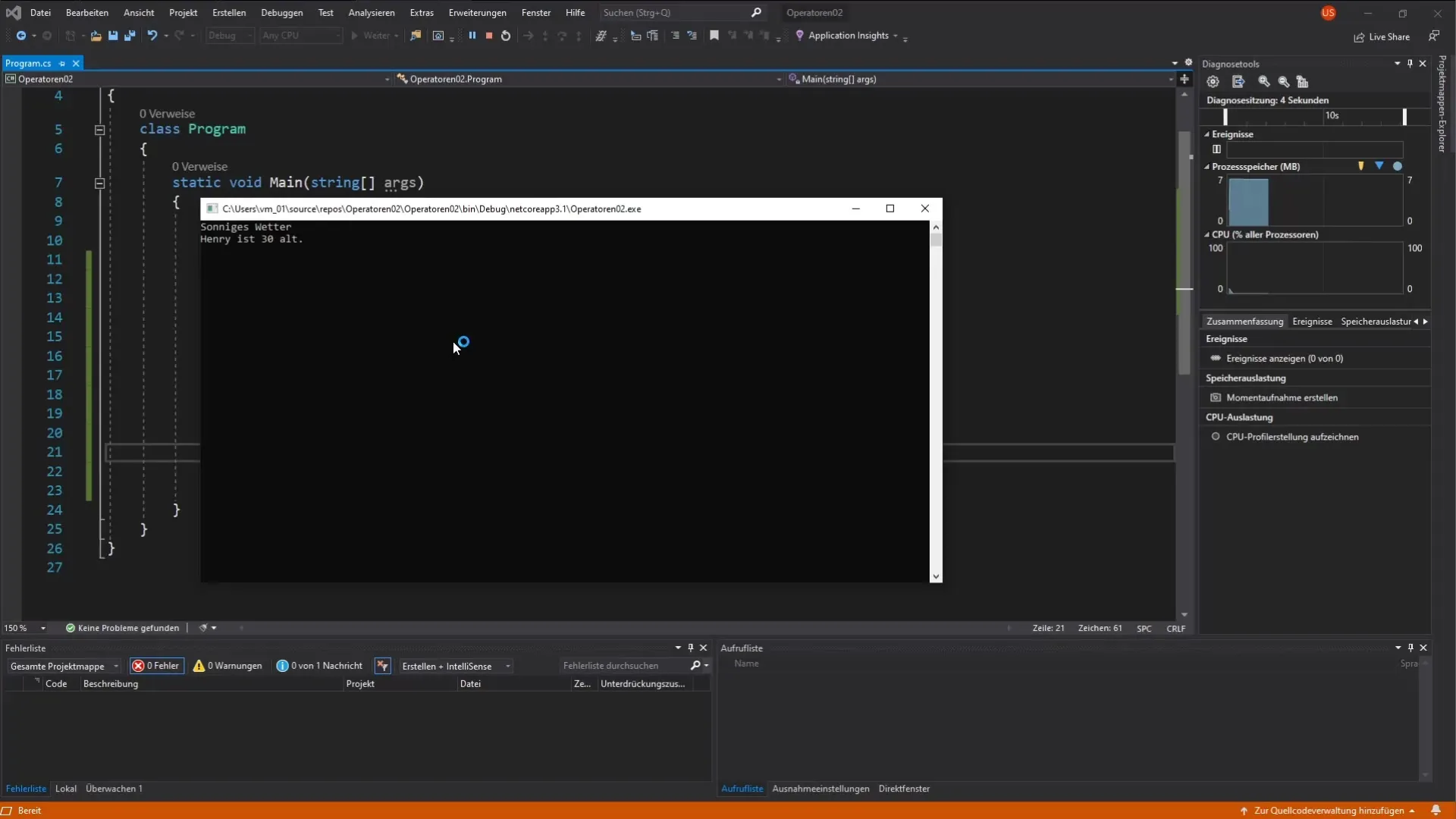1456x819 pixels.
Task: Click the Save floppy disk icon
Action: (113, 36)
